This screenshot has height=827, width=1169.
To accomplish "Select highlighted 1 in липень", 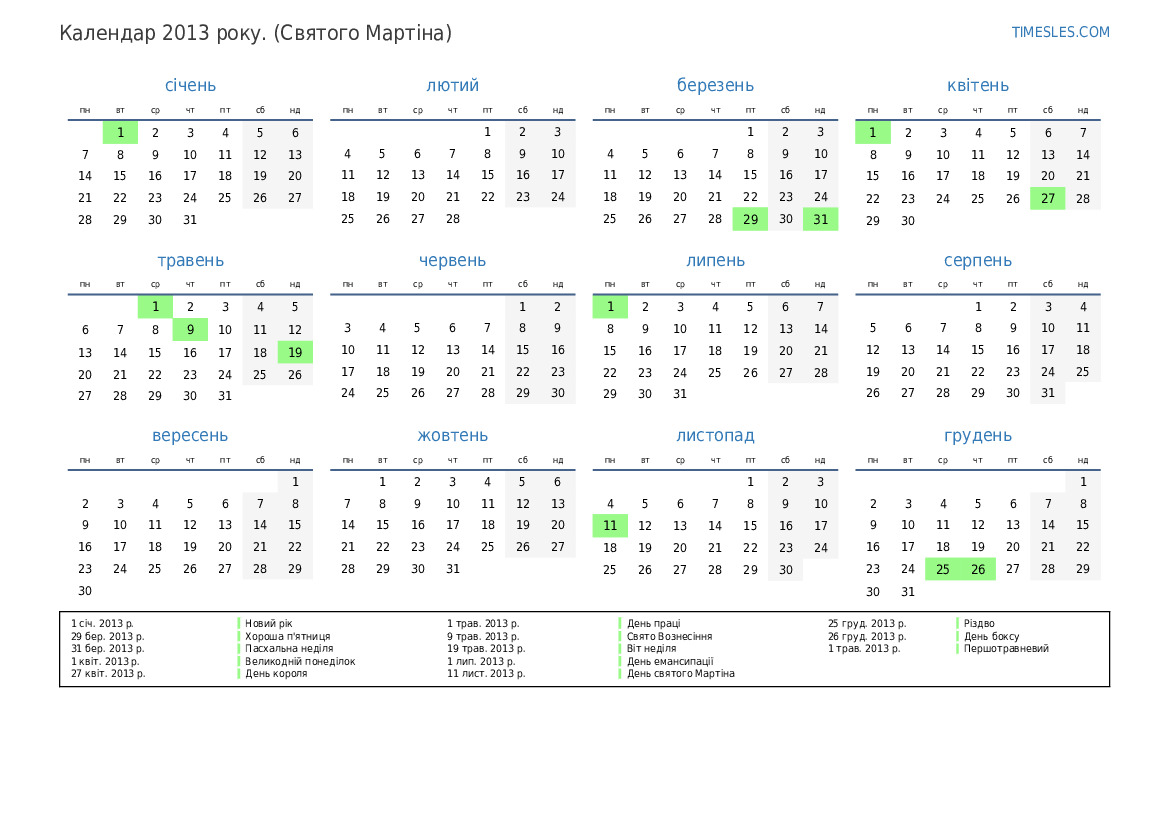I will click(610, 307).
